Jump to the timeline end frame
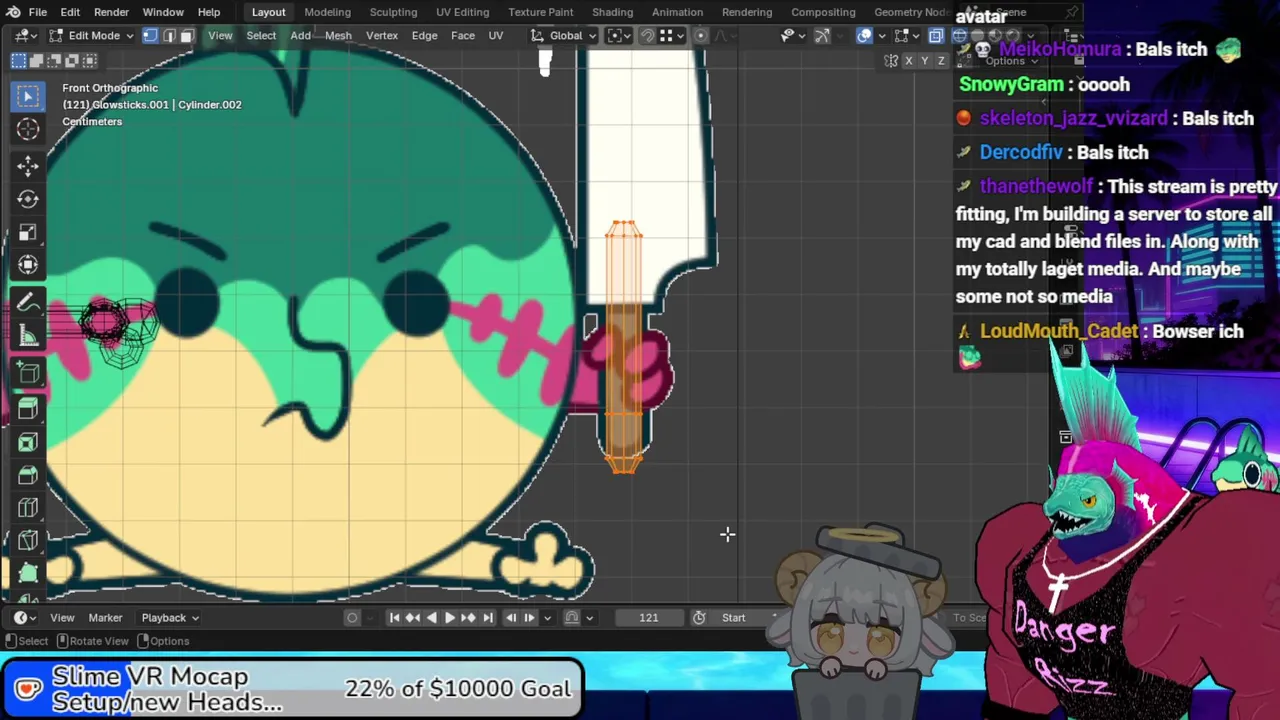Screen dimensions: 1280x720 [487, 618]
